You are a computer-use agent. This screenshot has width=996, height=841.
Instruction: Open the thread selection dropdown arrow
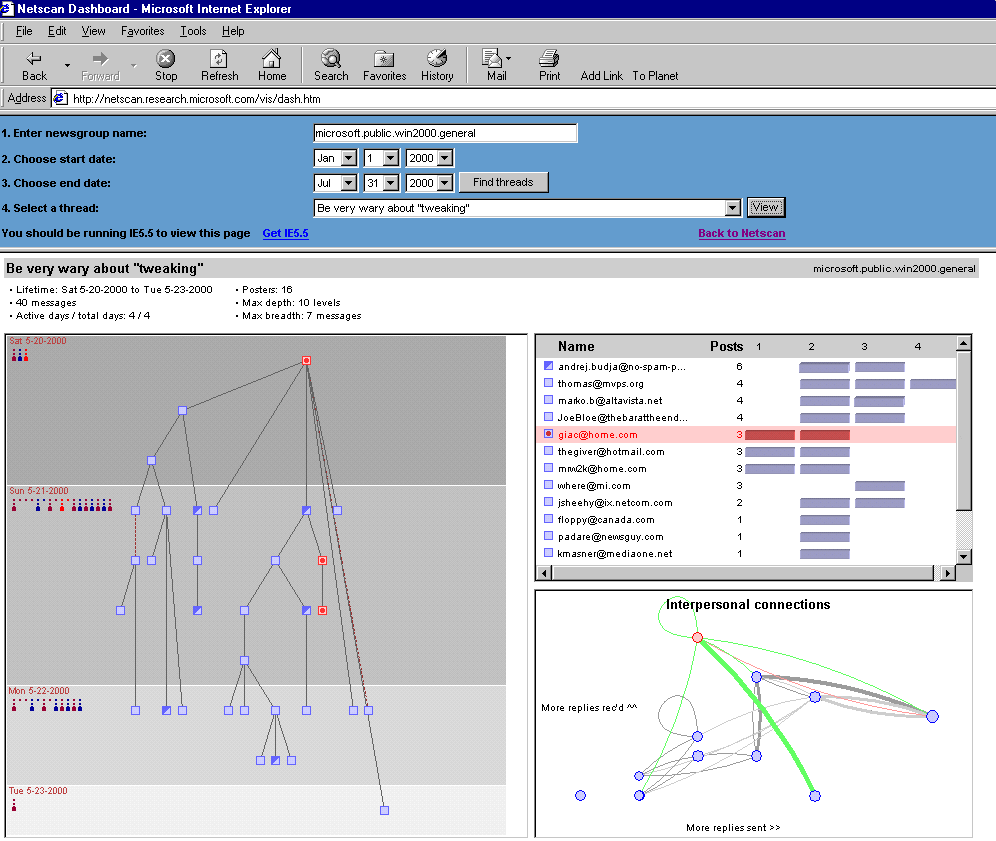click(732, 208)
